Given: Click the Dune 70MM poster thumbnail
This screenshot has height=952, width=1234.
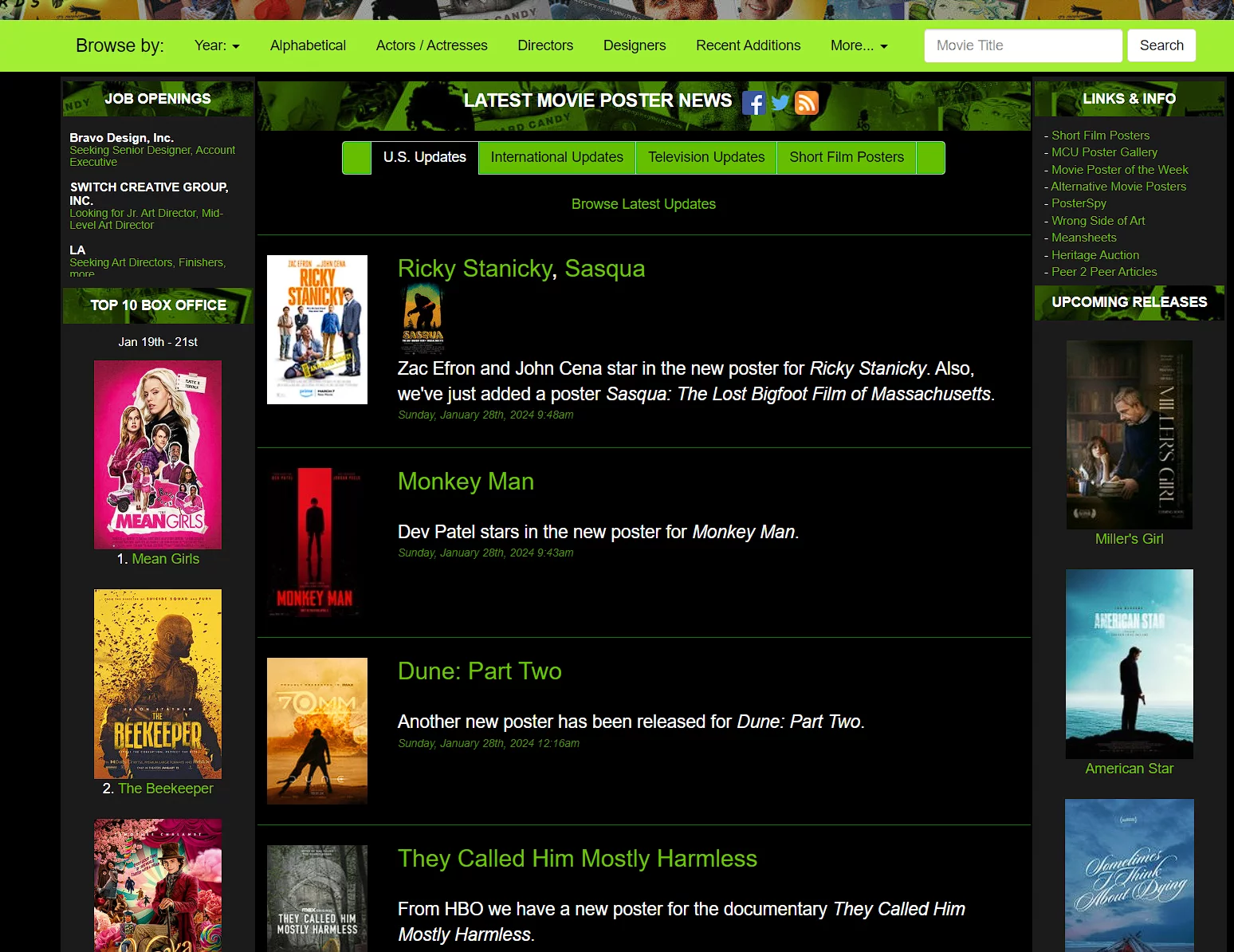Looking at the screenshot, I should tap(317, 730).
